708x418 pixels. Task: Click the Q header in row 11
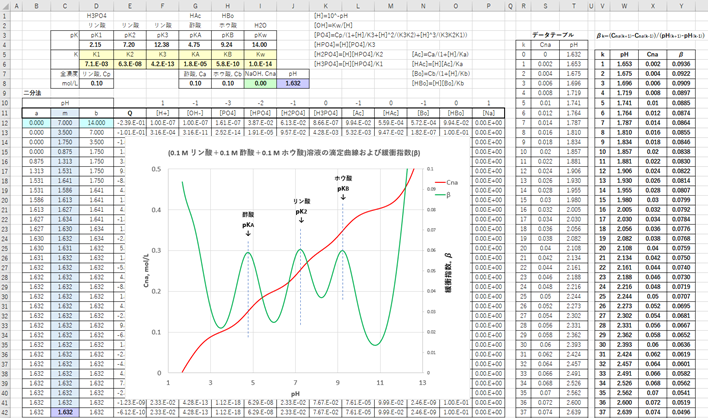click(x=130, y=113)
